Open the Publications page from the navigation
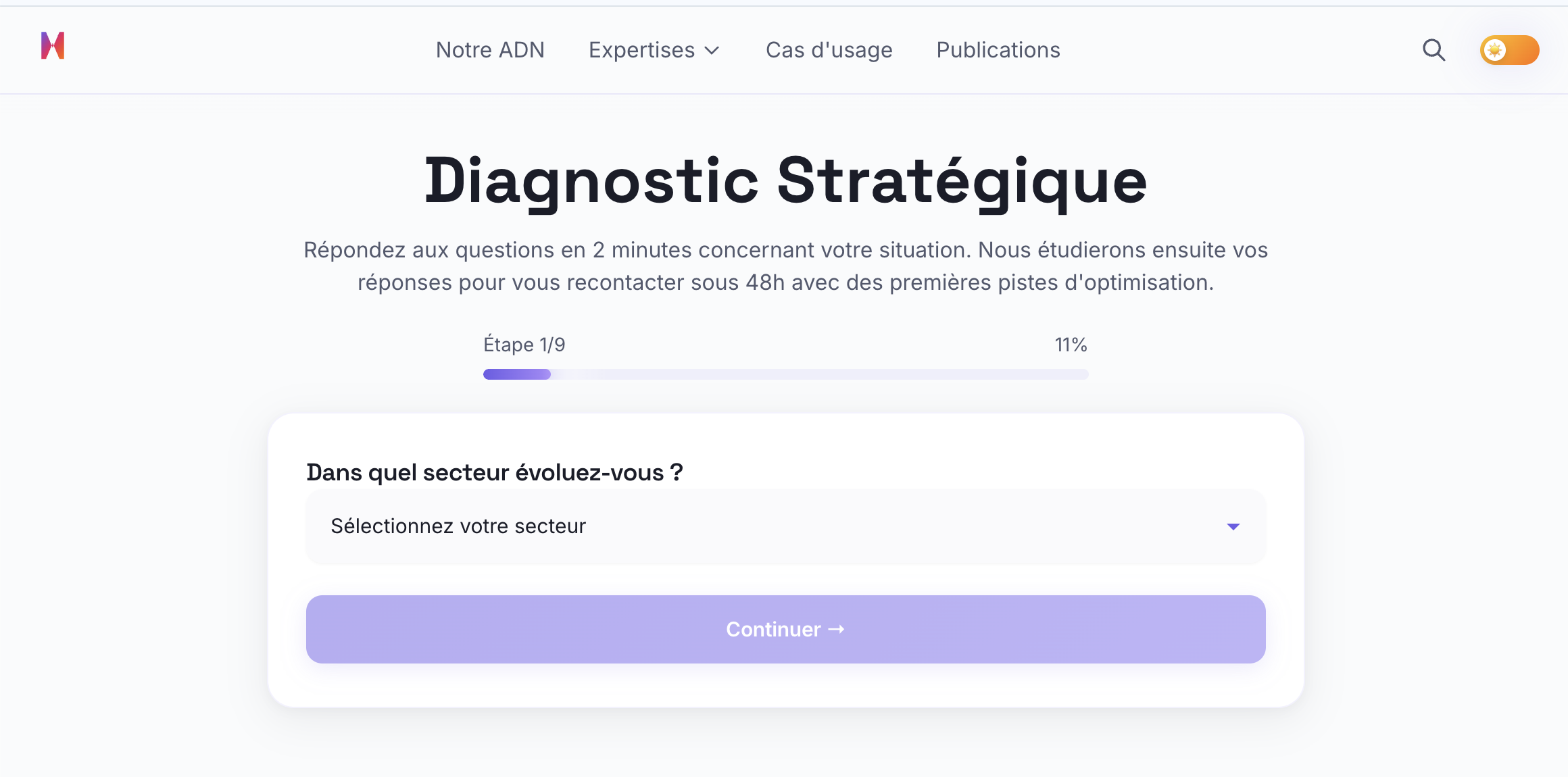This screenshot has height=777, width=1568. [998, 50]
